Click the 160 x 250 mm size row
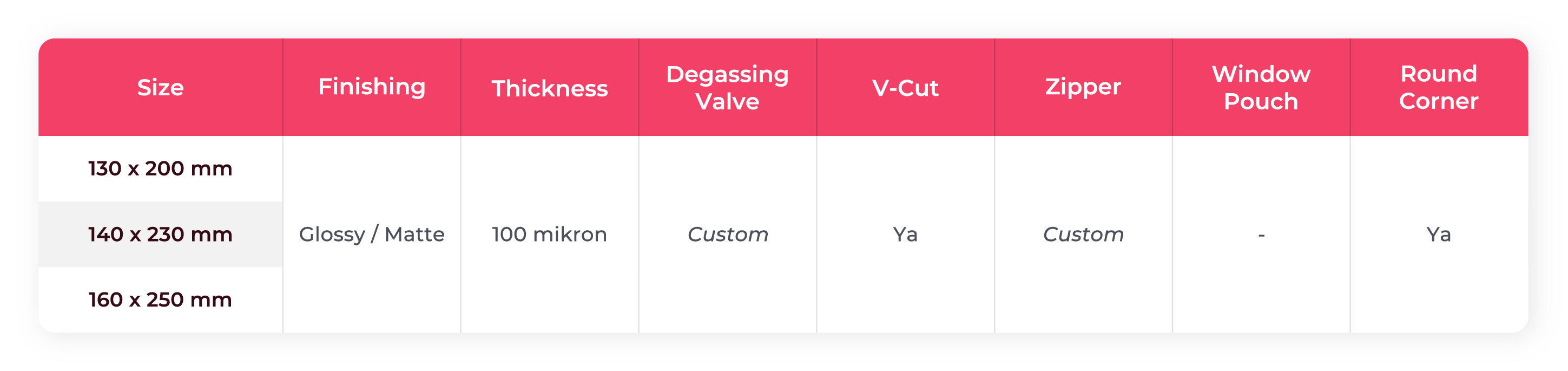 tap(160, 300)
